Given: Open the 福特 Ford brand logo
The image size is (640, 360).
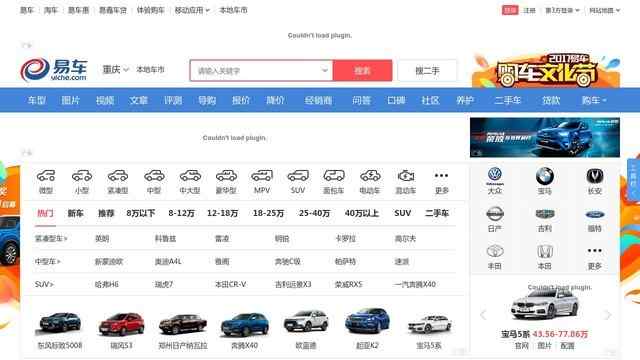Looking at the screenshot, I should pos(595,214).
